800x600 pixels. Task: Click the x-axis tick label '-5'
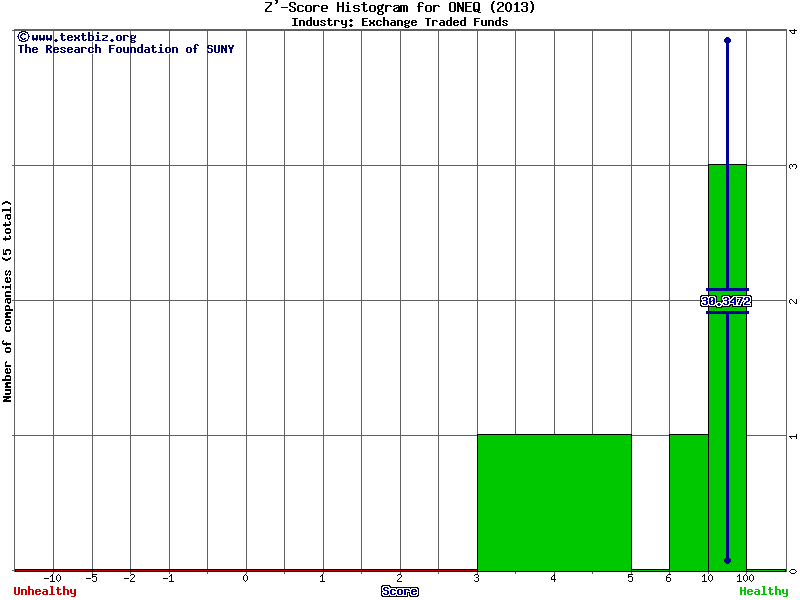coord(91,578)
